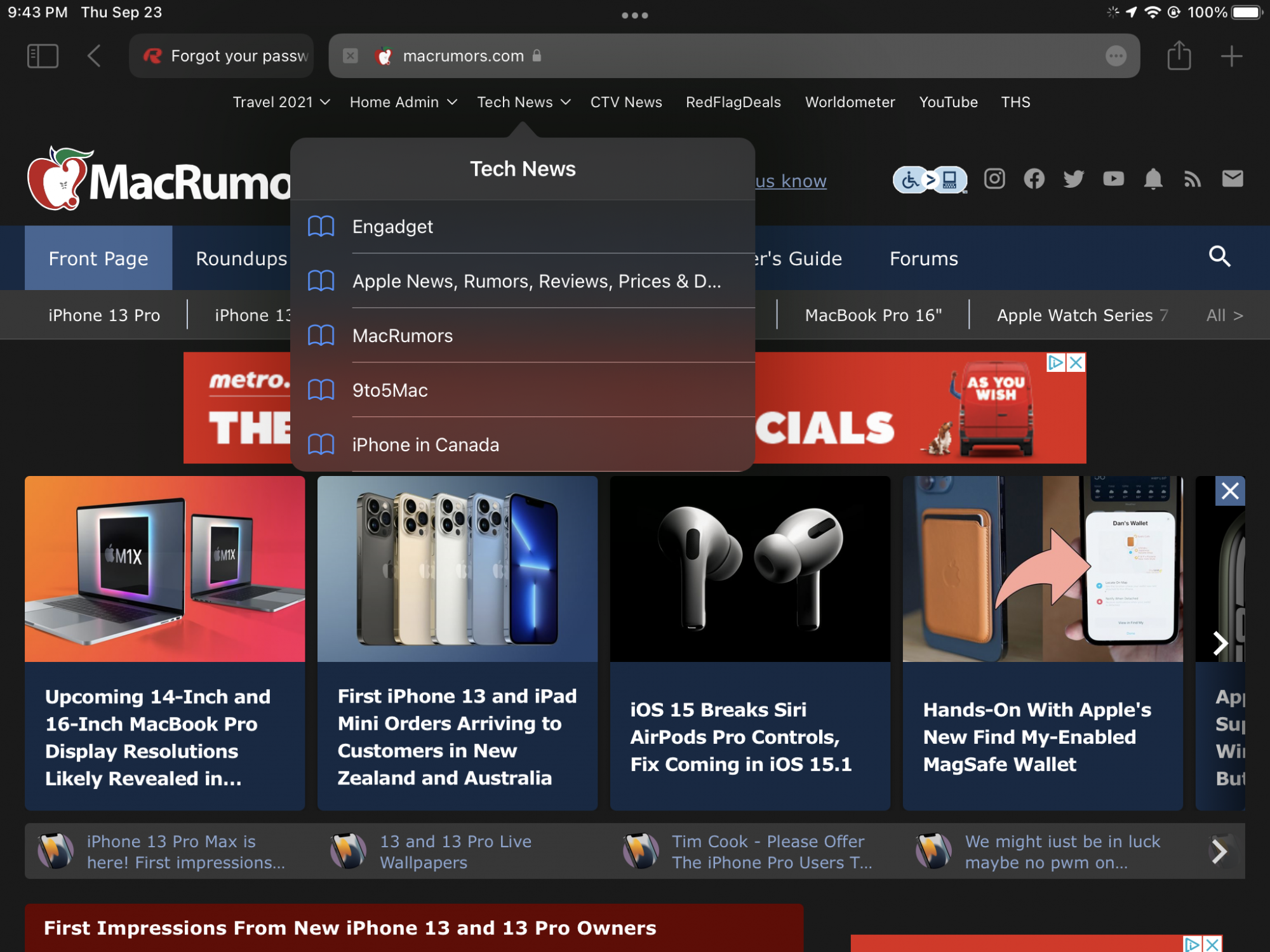
Task: Open MacRumors Instagram icon
Action: 994,179
